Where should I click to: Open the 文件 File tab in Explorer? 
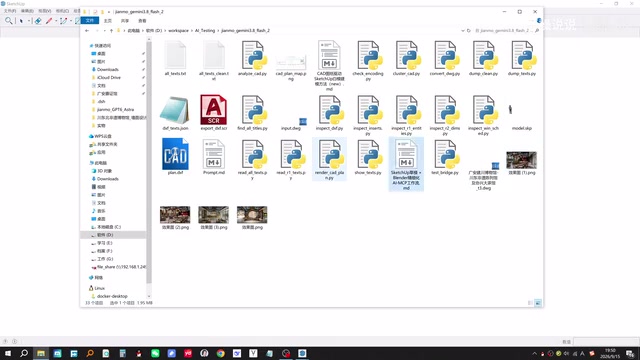coord(90,20)
